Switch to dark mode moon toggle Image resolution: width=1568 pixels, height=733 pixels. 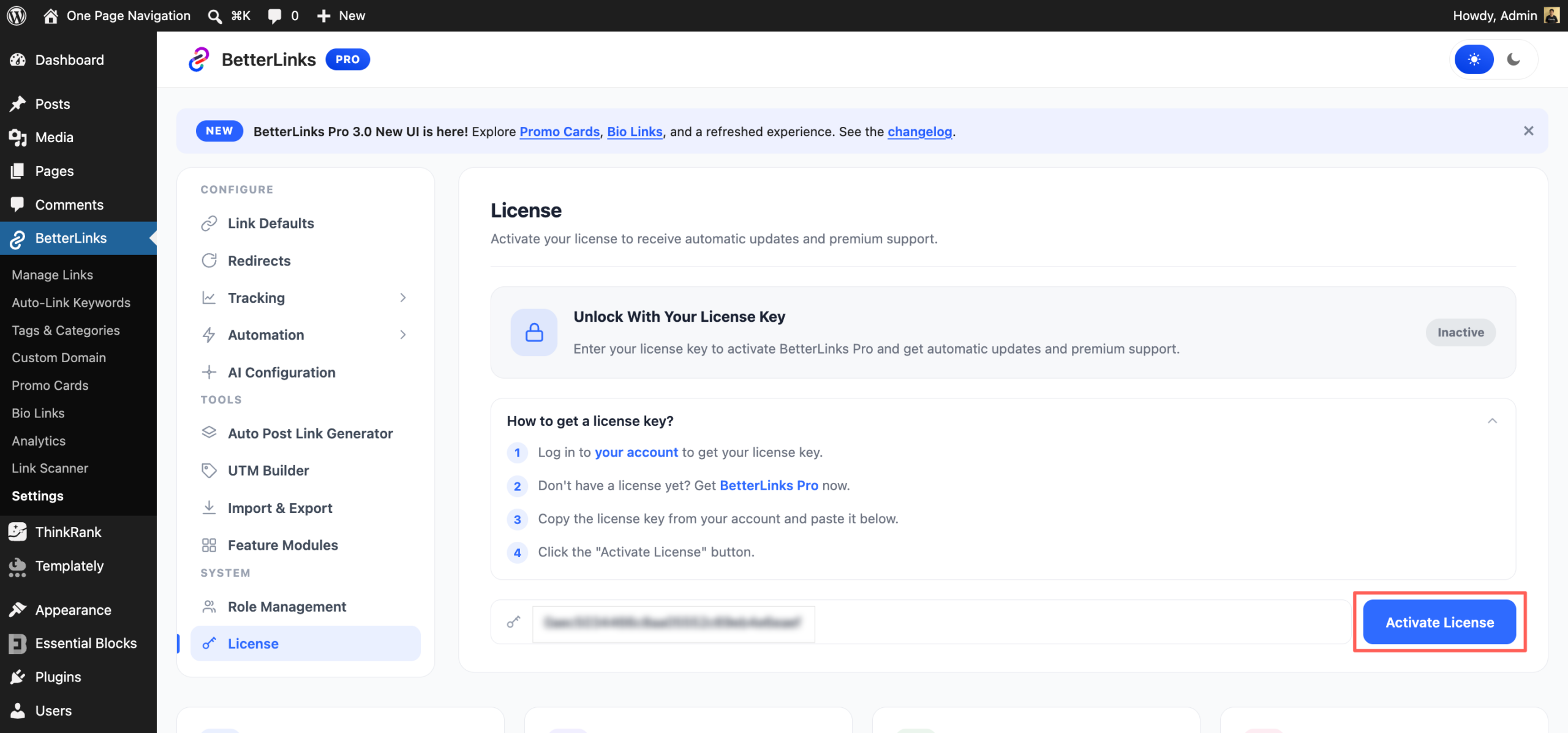pos(1513,59)
